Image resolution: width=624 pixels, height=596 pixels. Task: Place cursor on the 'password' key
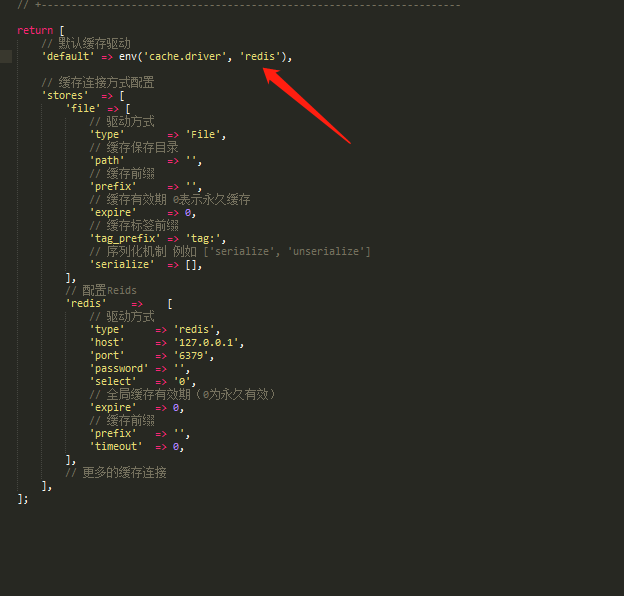coord(119,368)
